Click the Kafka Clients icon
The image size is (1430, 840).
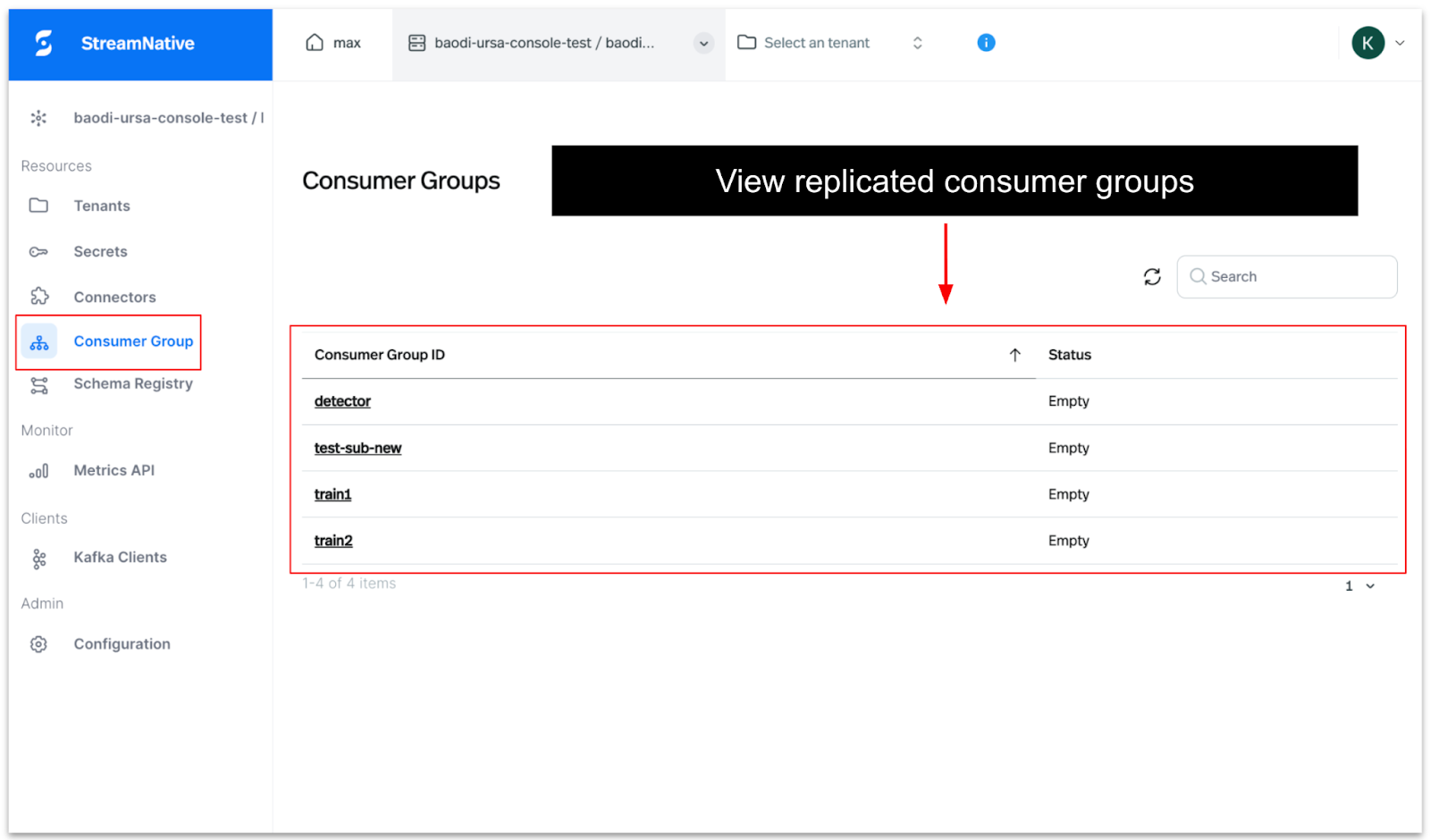pos(38,559)
